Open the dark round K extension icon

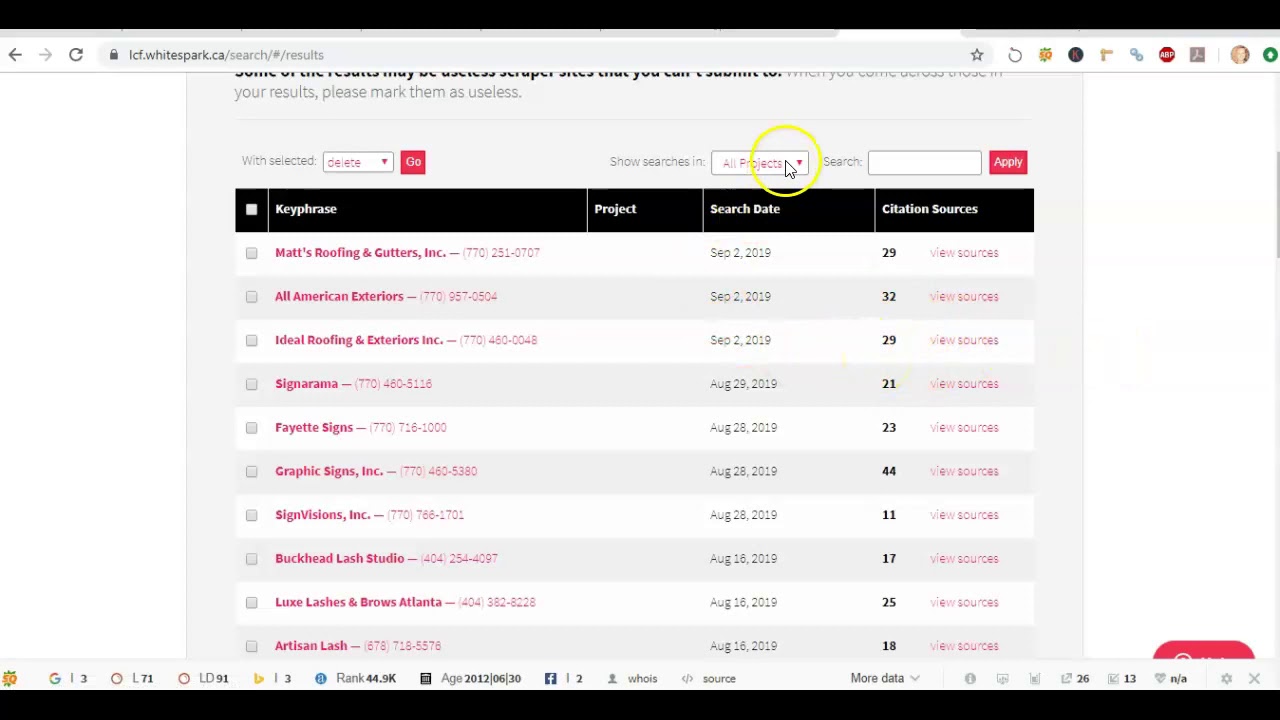coord(1076,55)
